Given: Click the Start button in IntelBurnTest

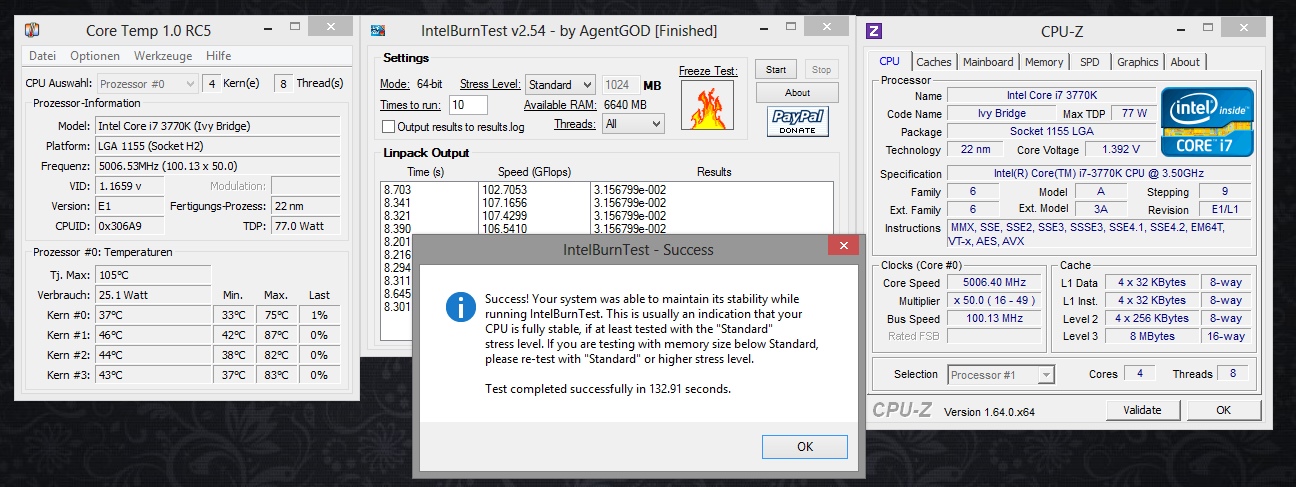Looking at the screenshot, I should tap(776, 70).
